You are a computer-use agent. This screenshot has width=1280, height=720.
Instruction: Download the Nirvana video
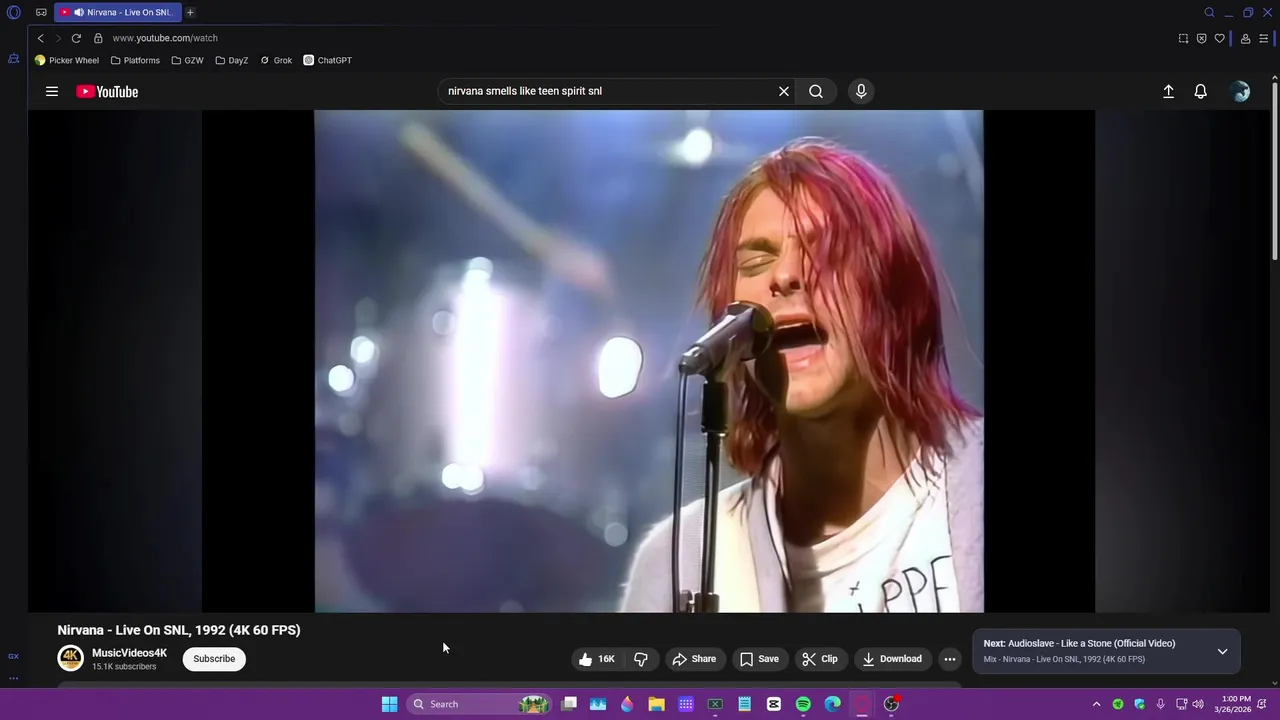[x=892, y=659]
